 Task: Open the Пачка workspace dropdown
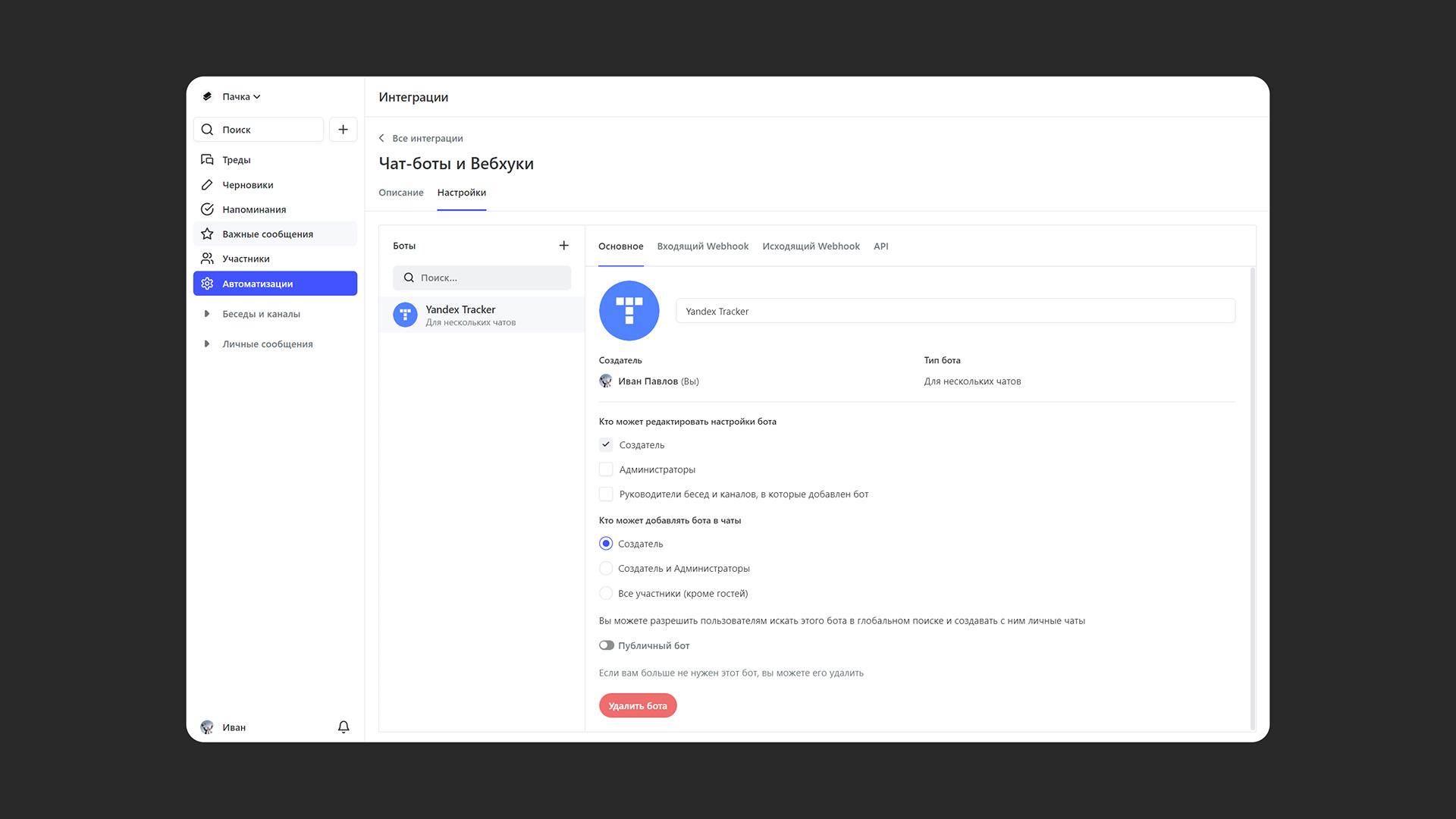click(241, 97)
